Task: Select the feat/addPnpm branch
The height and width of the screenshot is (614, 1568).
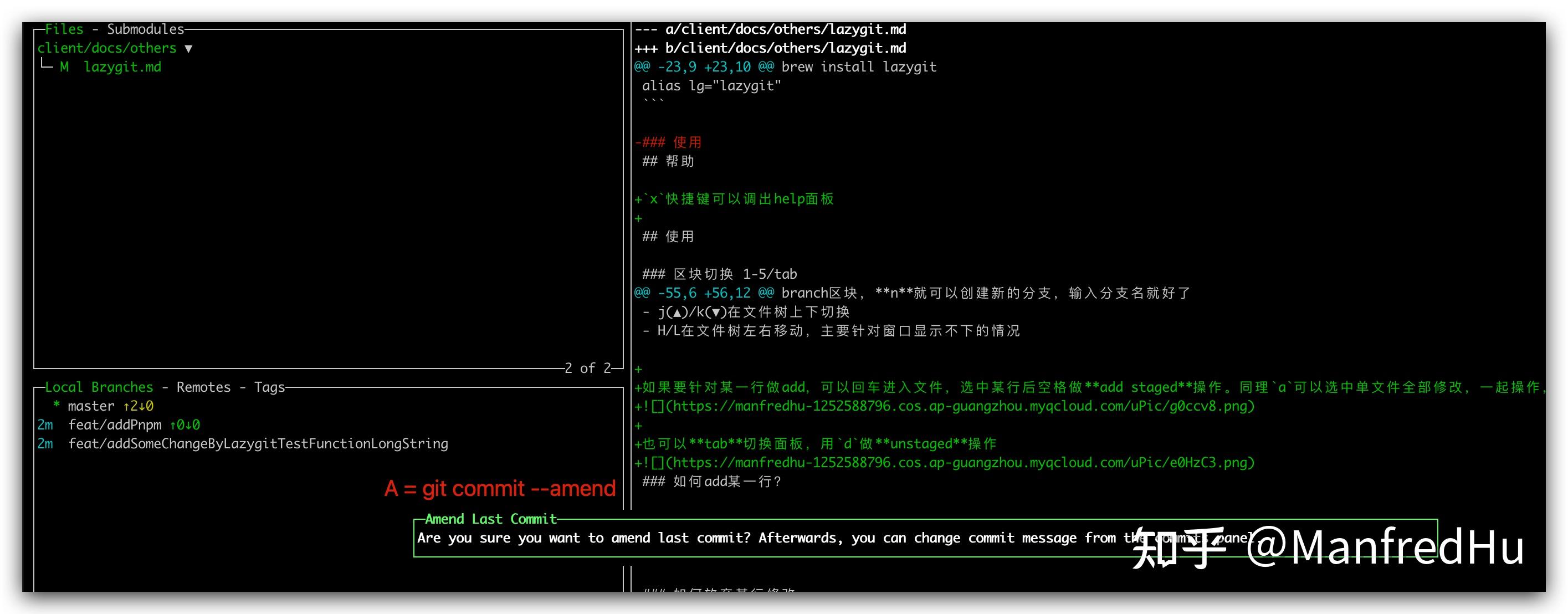Action: click(115, 424)
